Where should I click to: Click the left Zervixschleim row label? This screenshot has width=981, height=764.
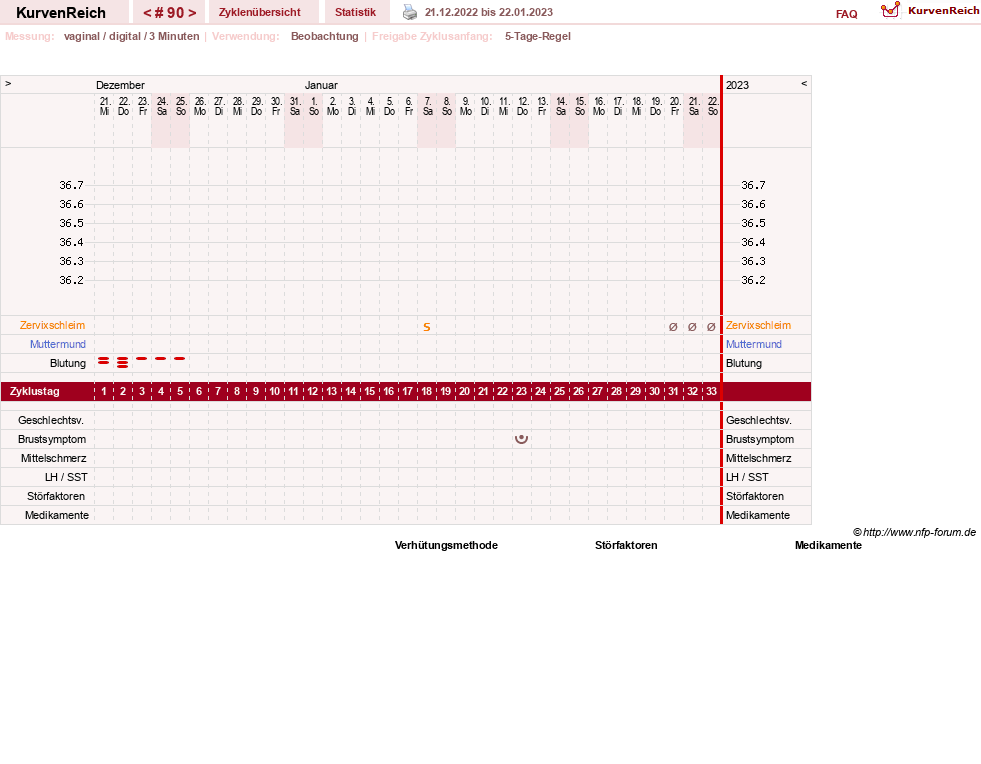click(53, 325)
